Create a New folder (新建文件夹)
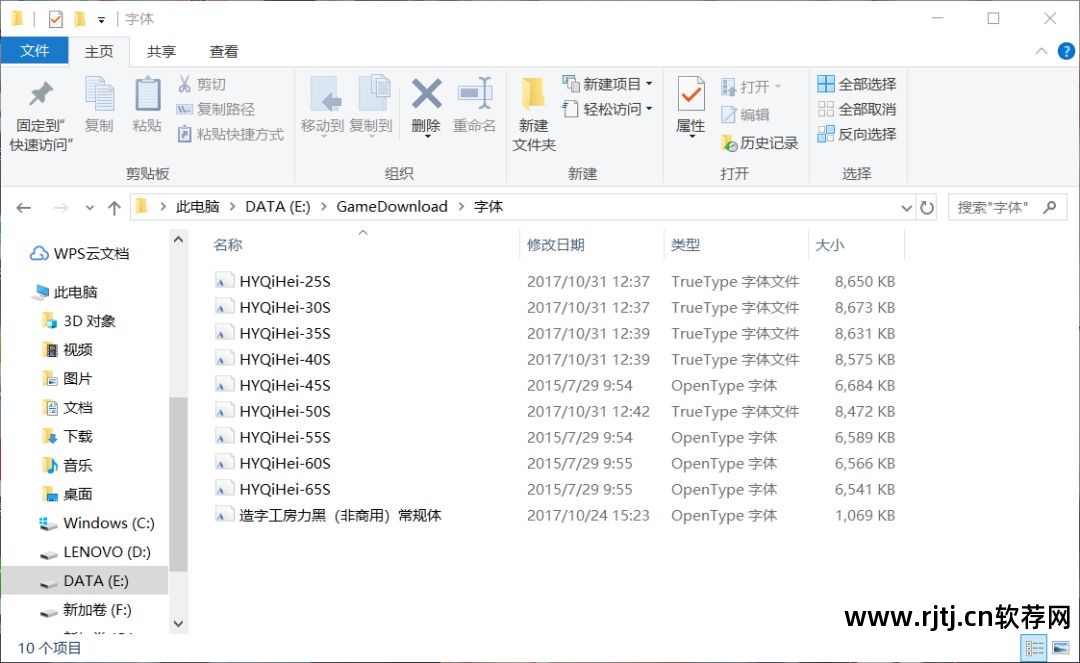This screenshot has width=1080, height=663. pyautogui.click(x=534, y=114)
